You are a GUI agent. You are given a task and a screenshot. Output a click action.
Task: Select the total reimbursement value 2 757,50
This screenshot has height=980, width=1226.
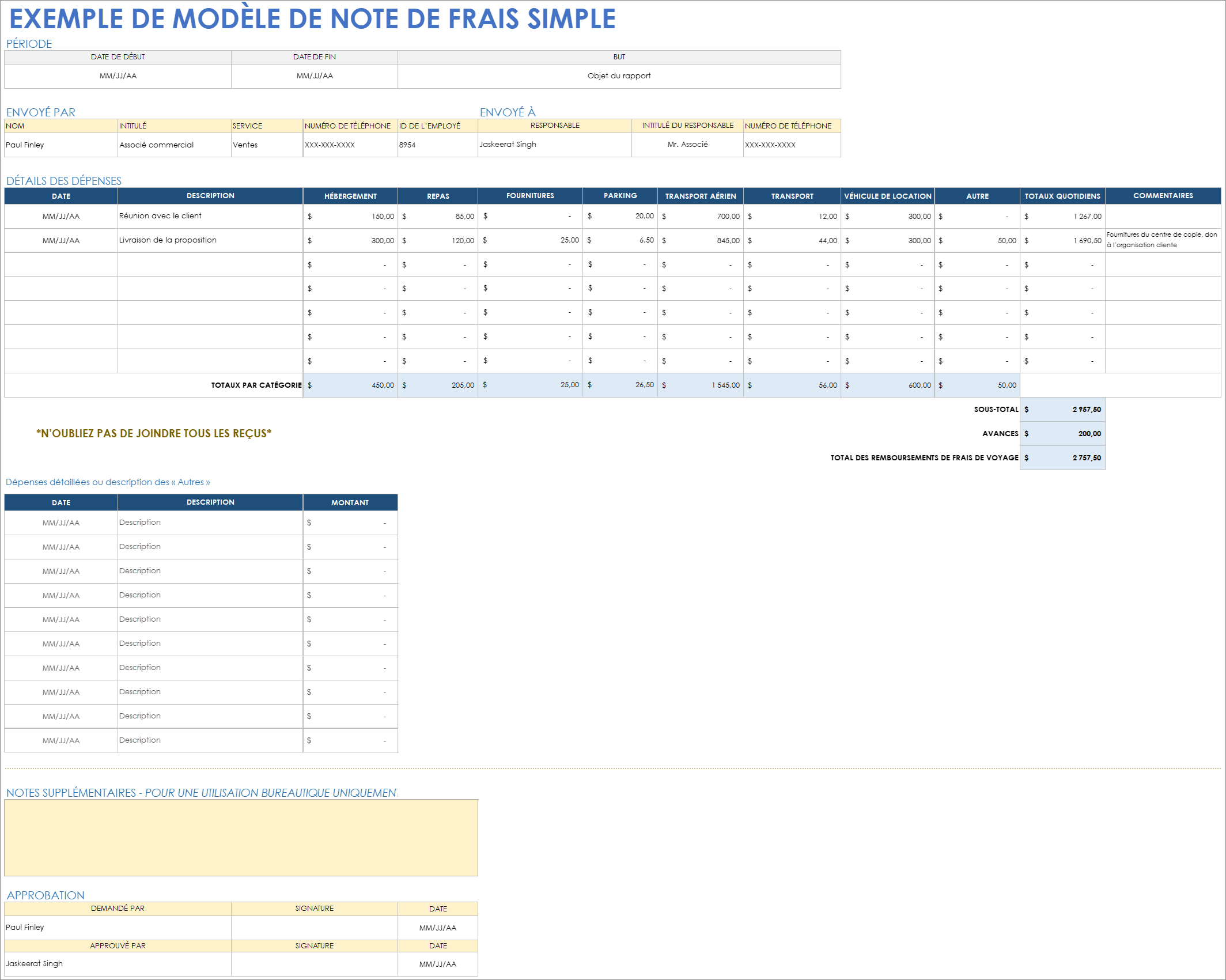(x=1062, y=458)
